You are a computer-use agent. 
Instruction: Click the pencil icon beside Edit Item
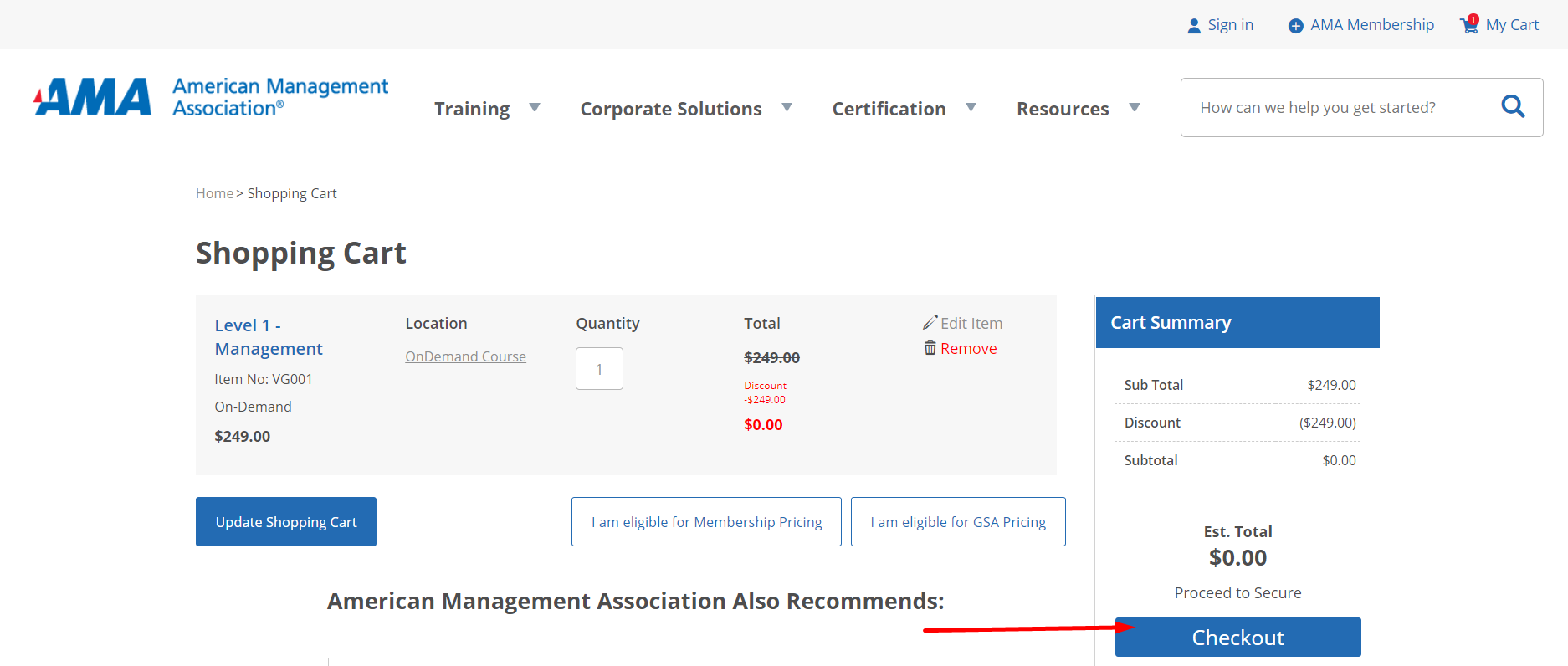930,323
